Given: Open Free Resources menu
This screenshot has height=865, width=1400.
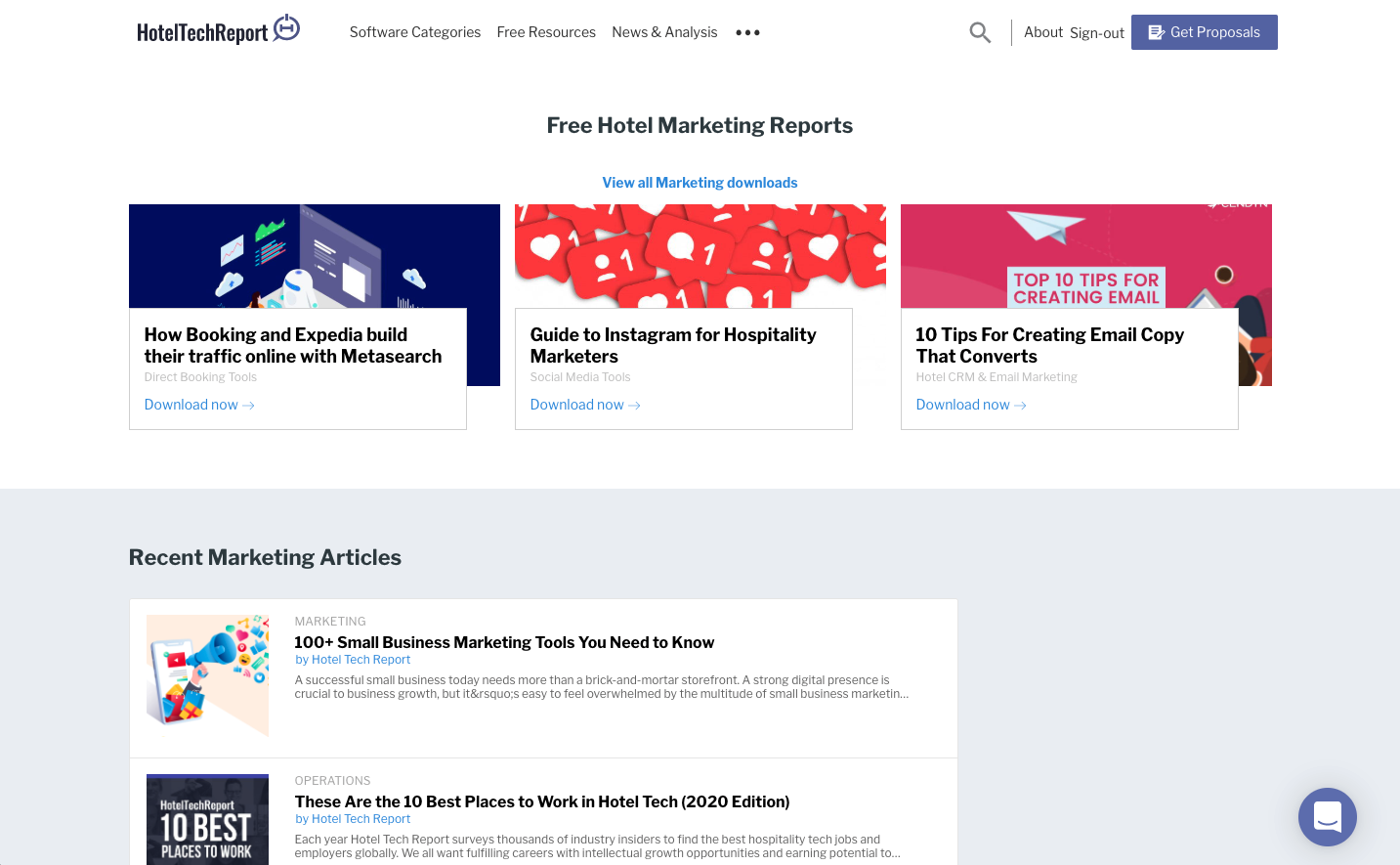Looking at the screenshot, I should [x=546, y=32].
